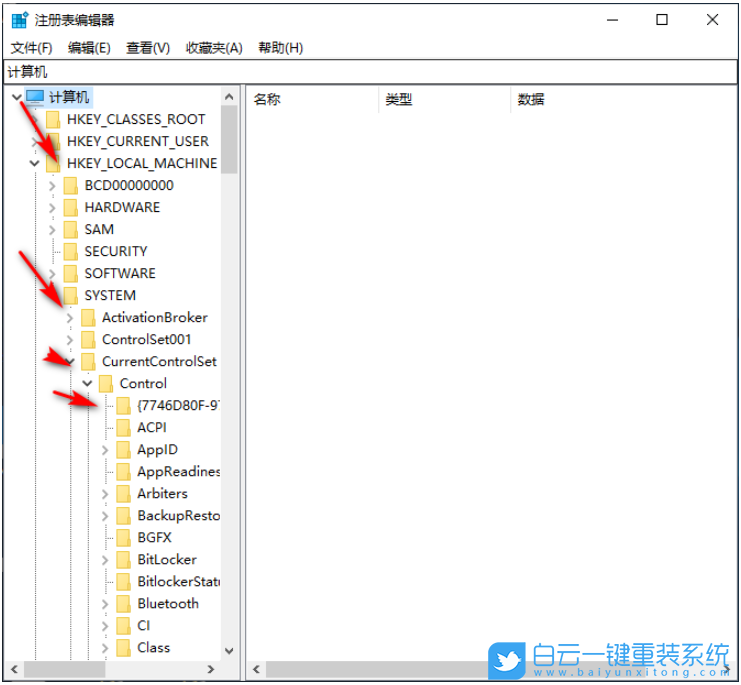Viewport: 741px width, 685px height.
Task: Open the 查看(V) menu
Action: tap(147, 48)
